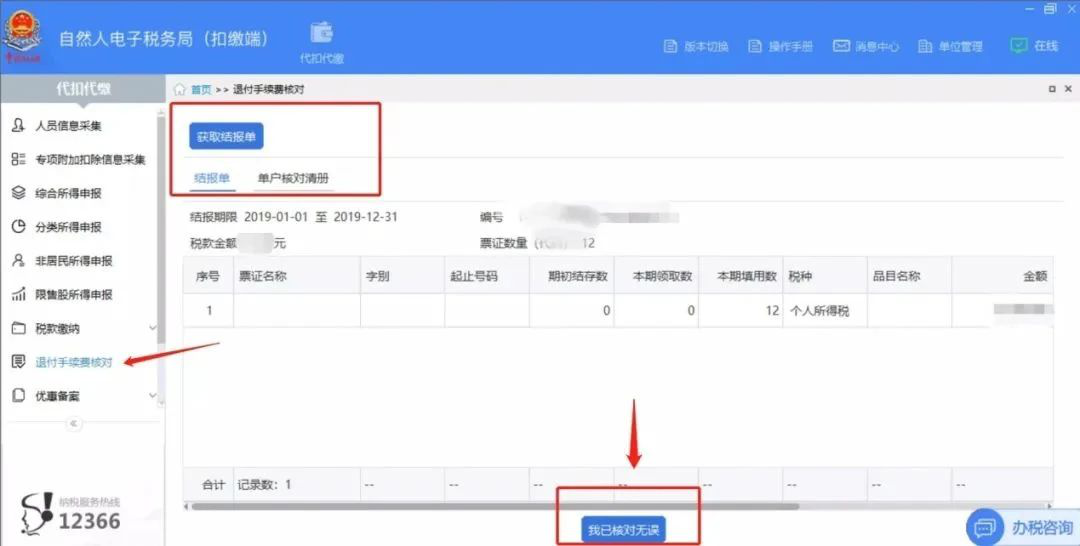Open 消息中心 message center envelope

[842, 46]
